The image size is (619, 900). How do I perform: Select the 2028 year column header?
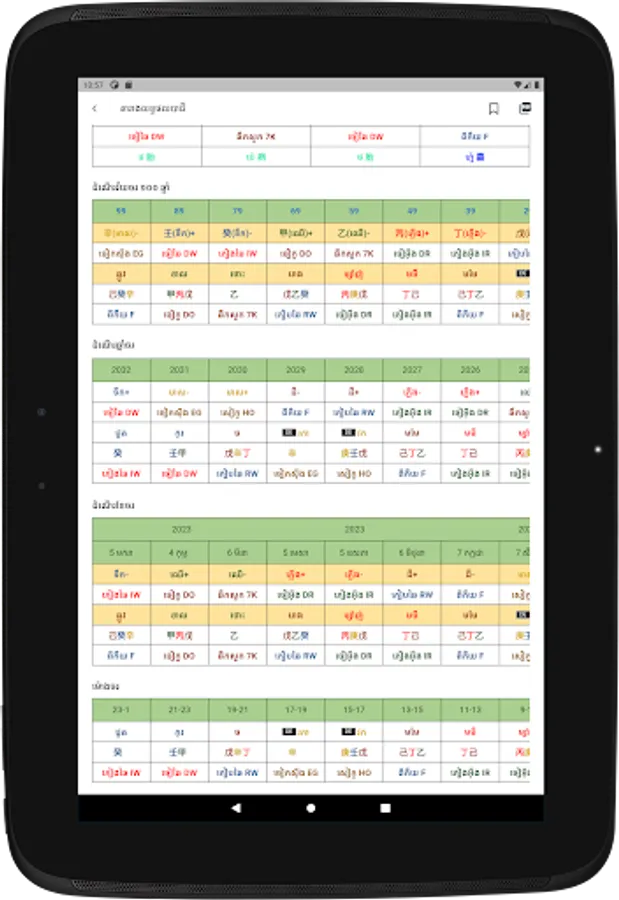(x=354, y=370)
